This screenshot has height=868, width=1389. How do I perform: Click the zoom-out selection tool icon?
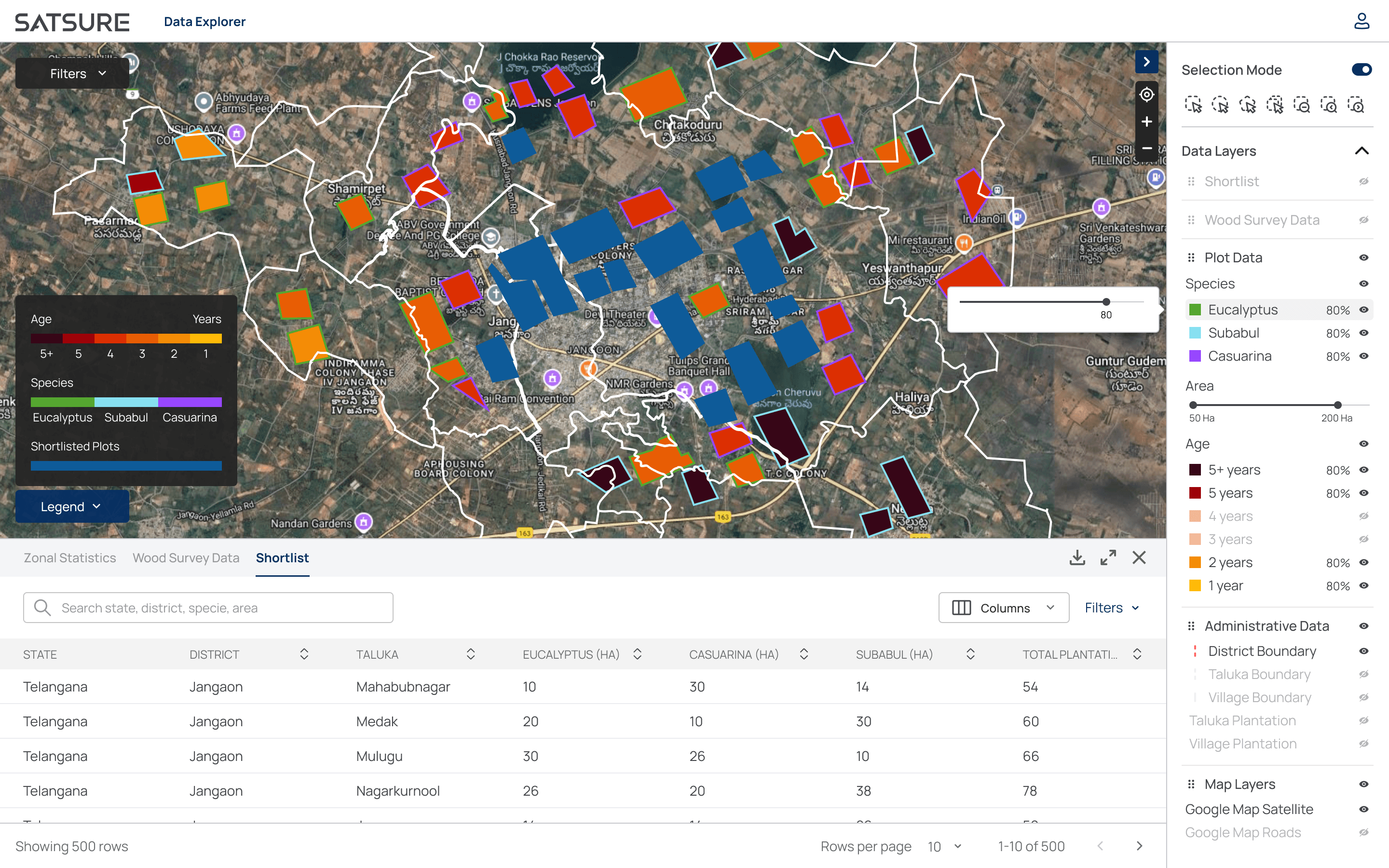point(1301,105)
